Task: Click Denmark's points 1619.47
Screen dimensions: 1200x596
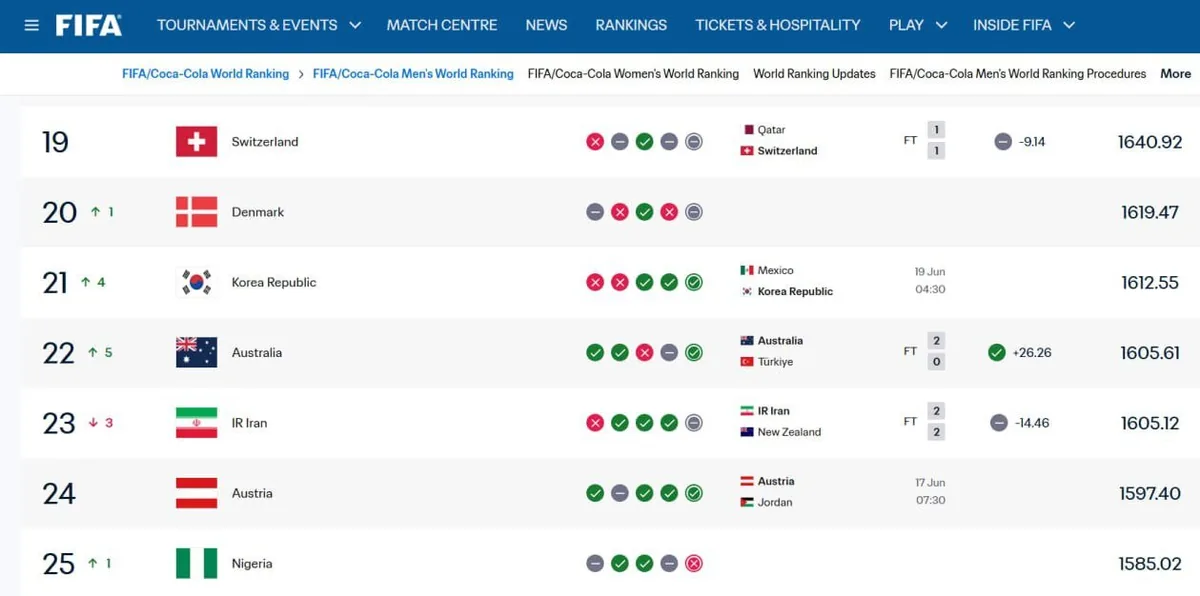Action: point(1151,212)
